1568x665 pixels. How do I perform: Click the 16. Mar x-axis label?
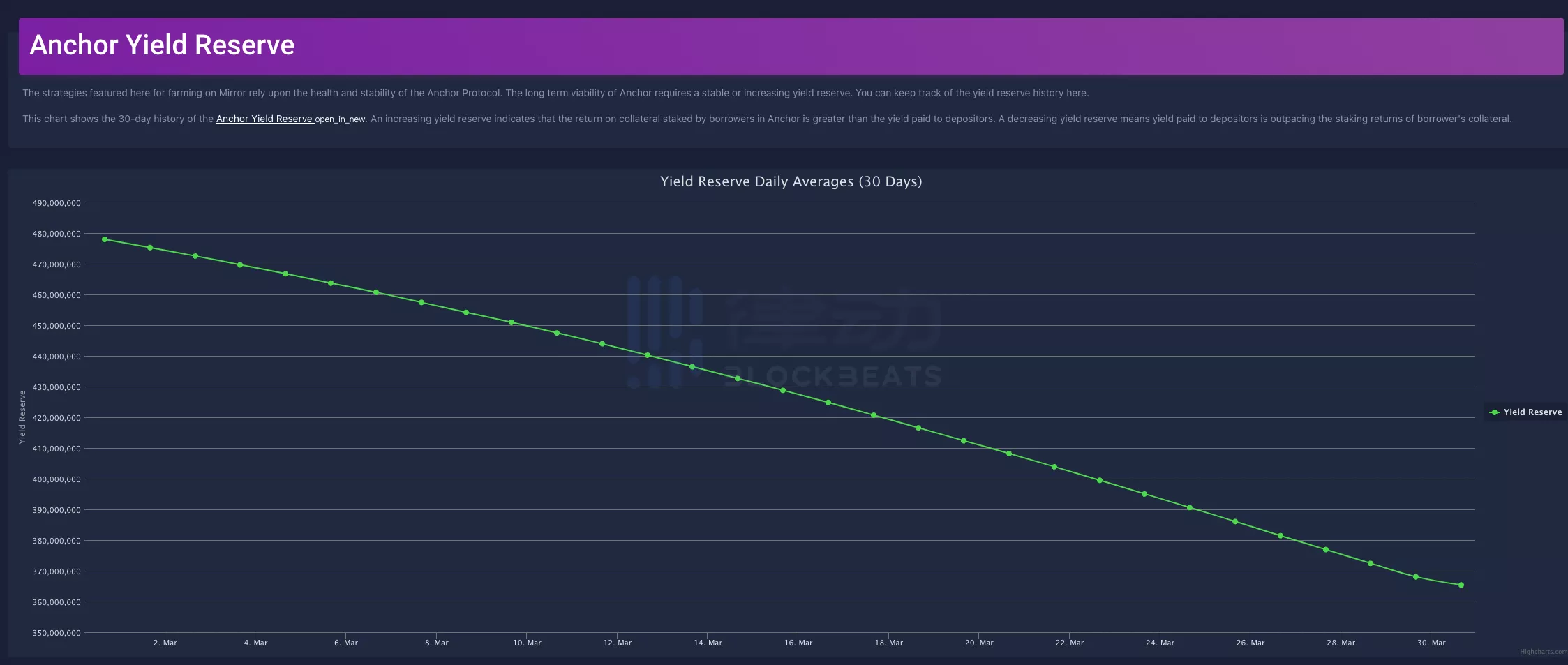798,643
